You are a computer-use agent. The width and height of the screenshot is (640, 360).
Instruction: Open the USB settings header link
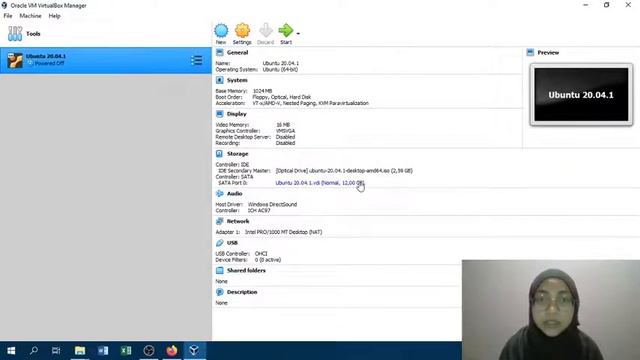(x=232, y=243)
